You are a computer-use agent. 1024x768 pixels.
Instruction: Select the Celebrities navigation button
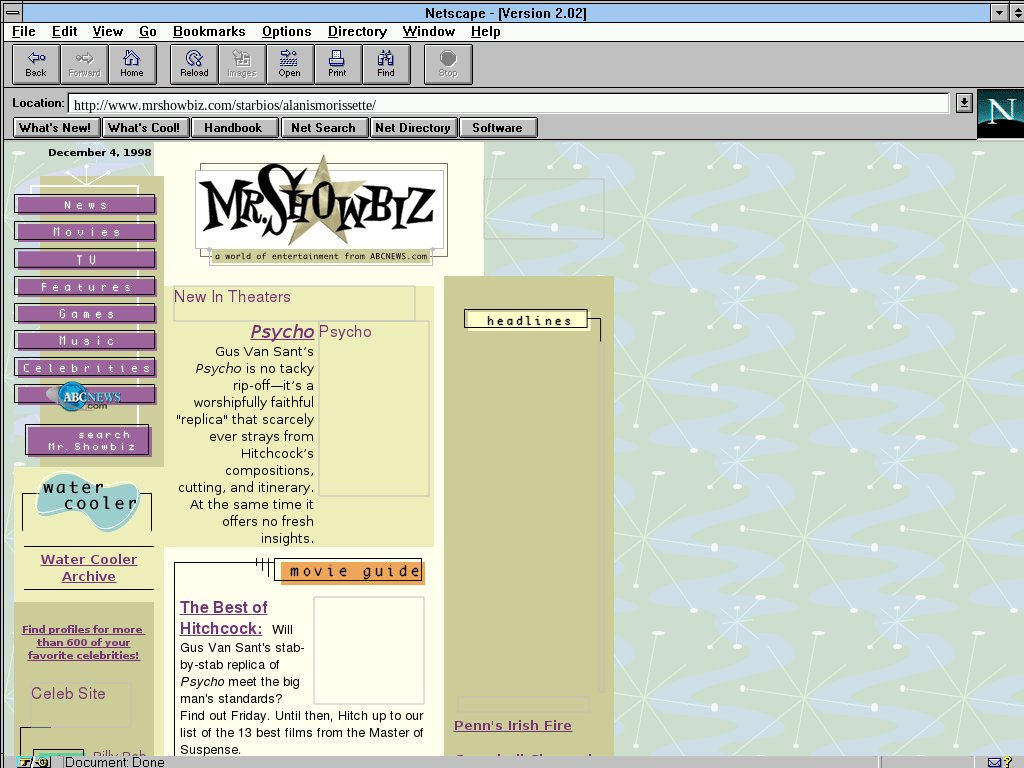tap(86, 368)
